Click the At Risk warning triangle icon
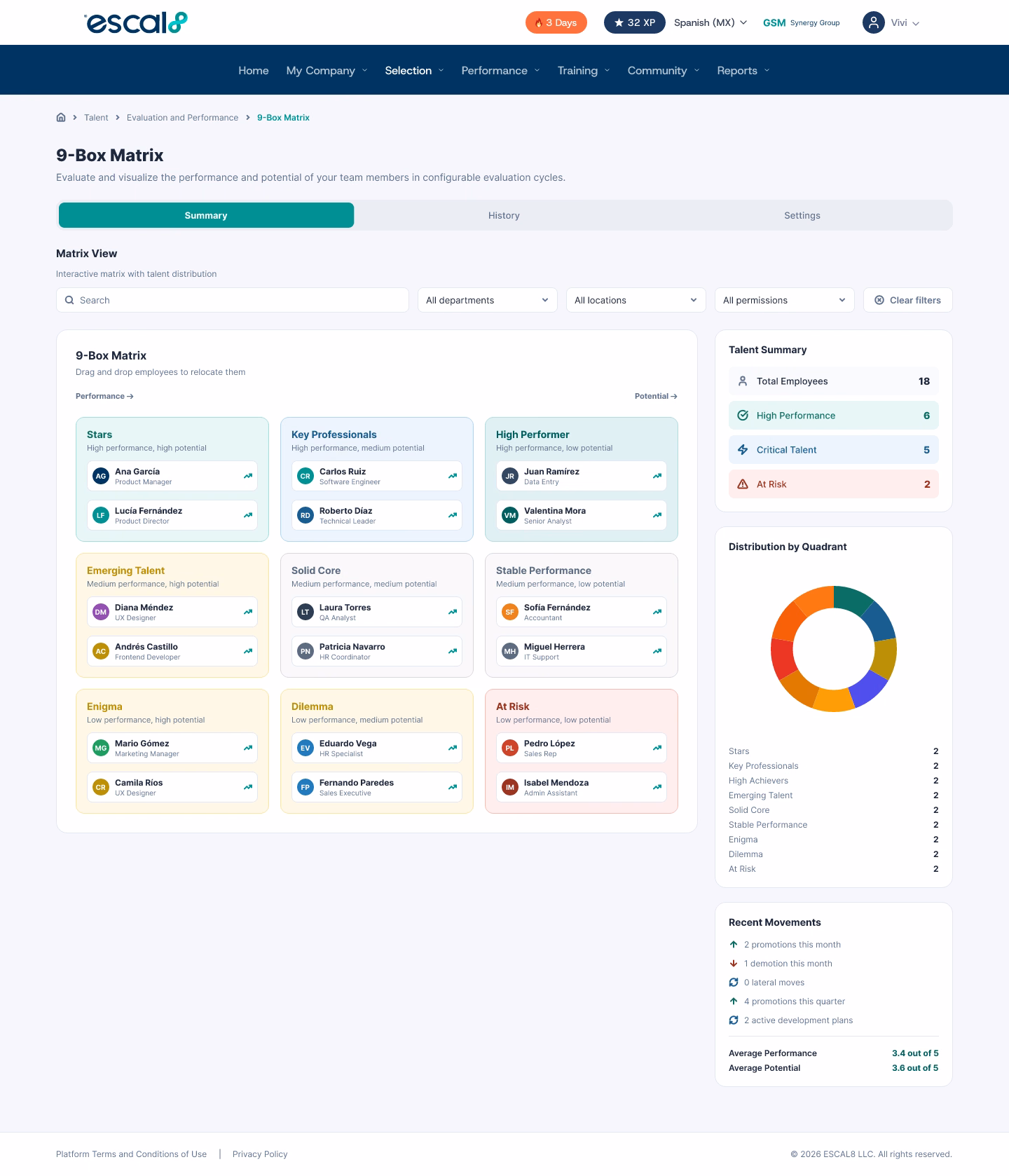The width and height of the screenshot is (1009, 1176). 743,484
